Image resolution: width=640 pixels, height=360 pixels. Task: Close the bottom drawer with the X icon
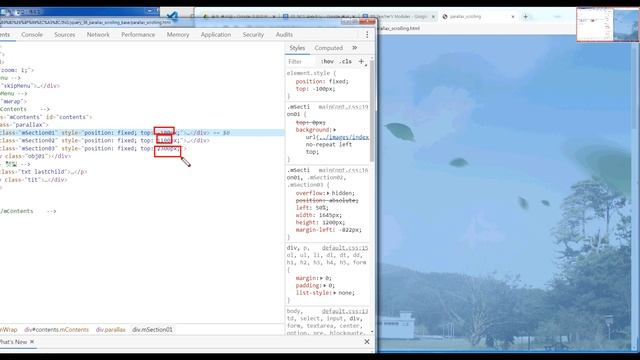coord(367,342)
